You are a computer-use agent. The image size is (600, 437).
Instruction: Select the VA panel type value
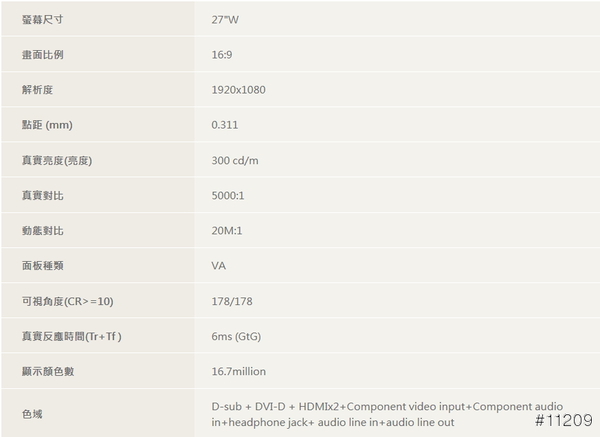218,266
